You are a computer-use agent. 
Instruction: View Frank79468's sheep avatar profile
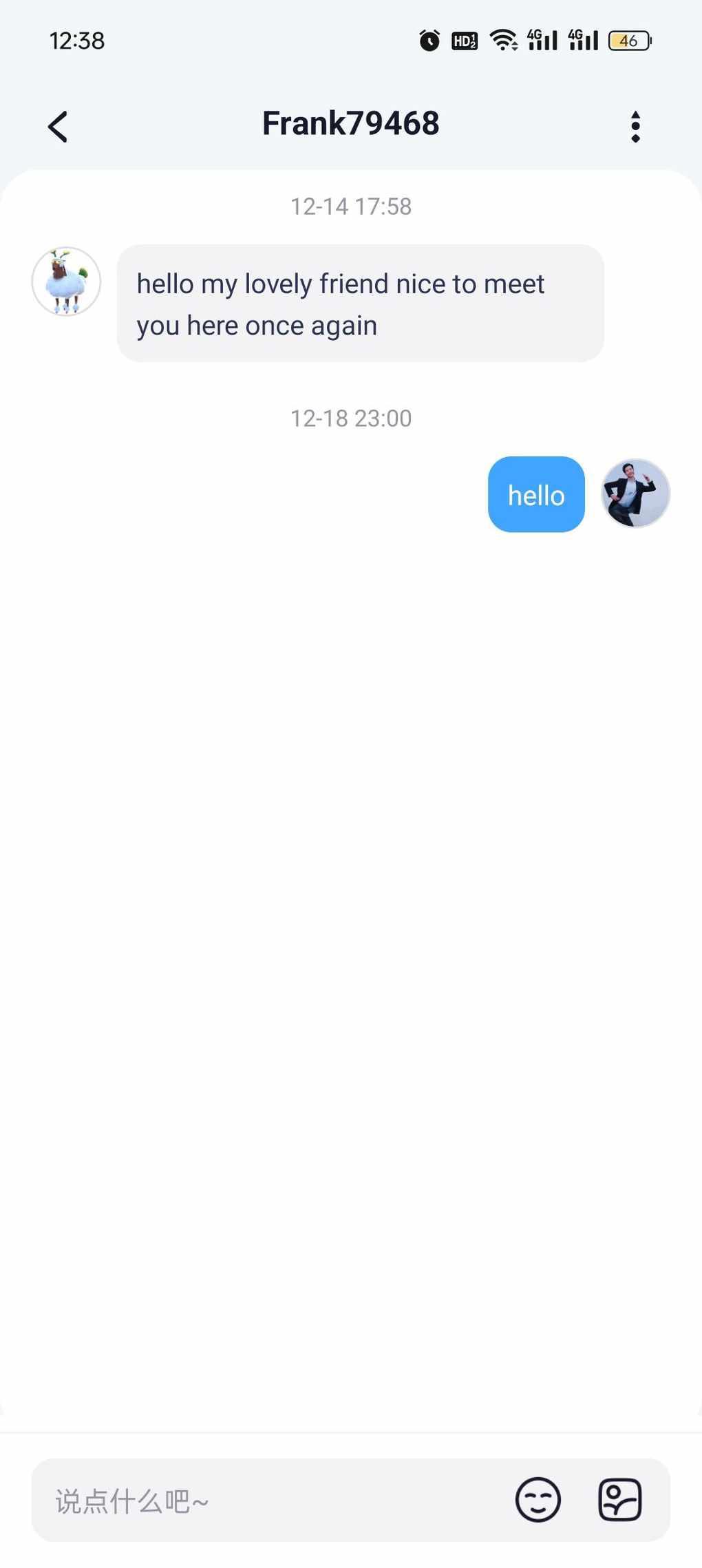tap(67, 282)
